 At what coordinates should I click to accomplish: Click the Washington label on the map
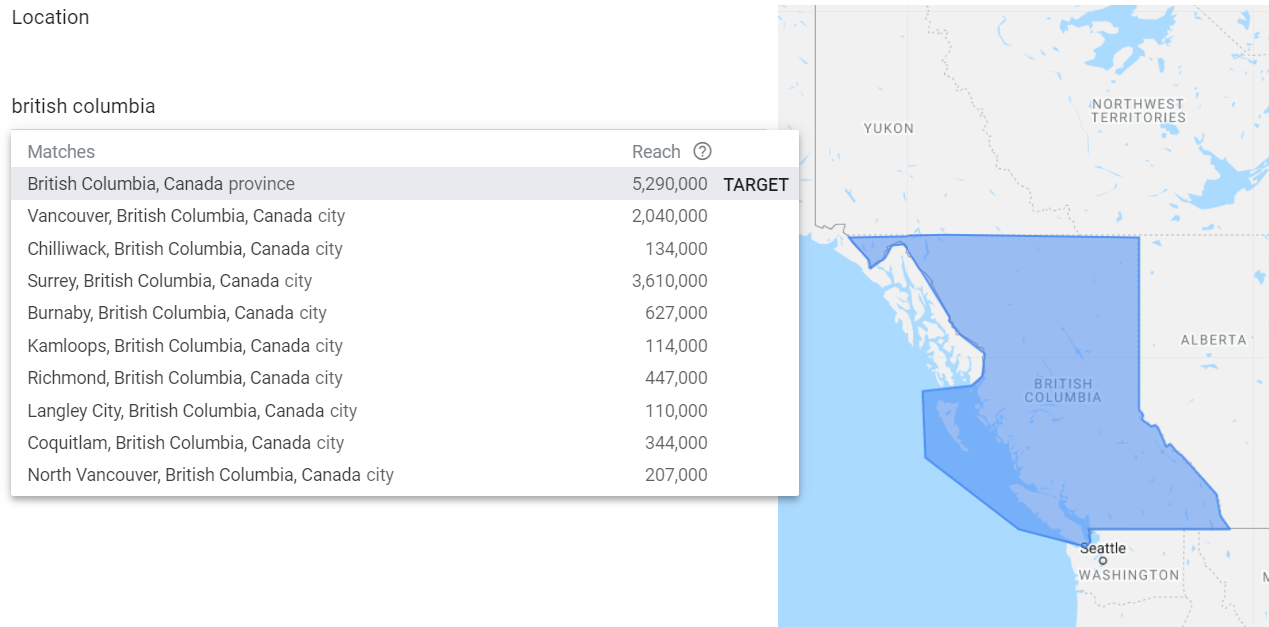coord(1129,575)
